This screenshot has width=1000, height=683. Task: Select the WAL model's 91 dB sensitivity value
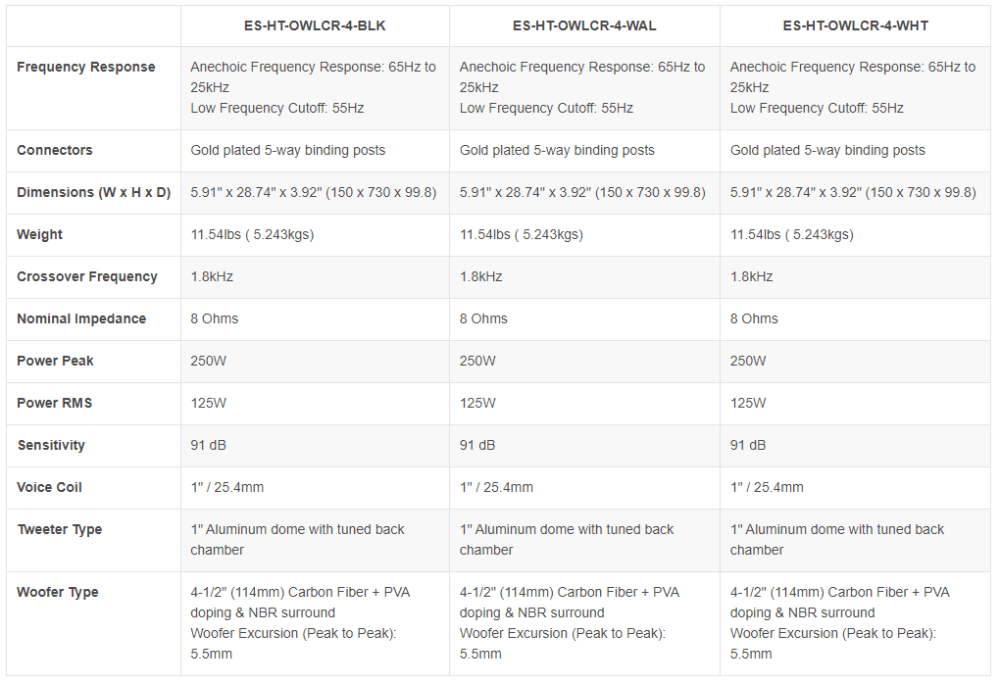coord(478,445)
